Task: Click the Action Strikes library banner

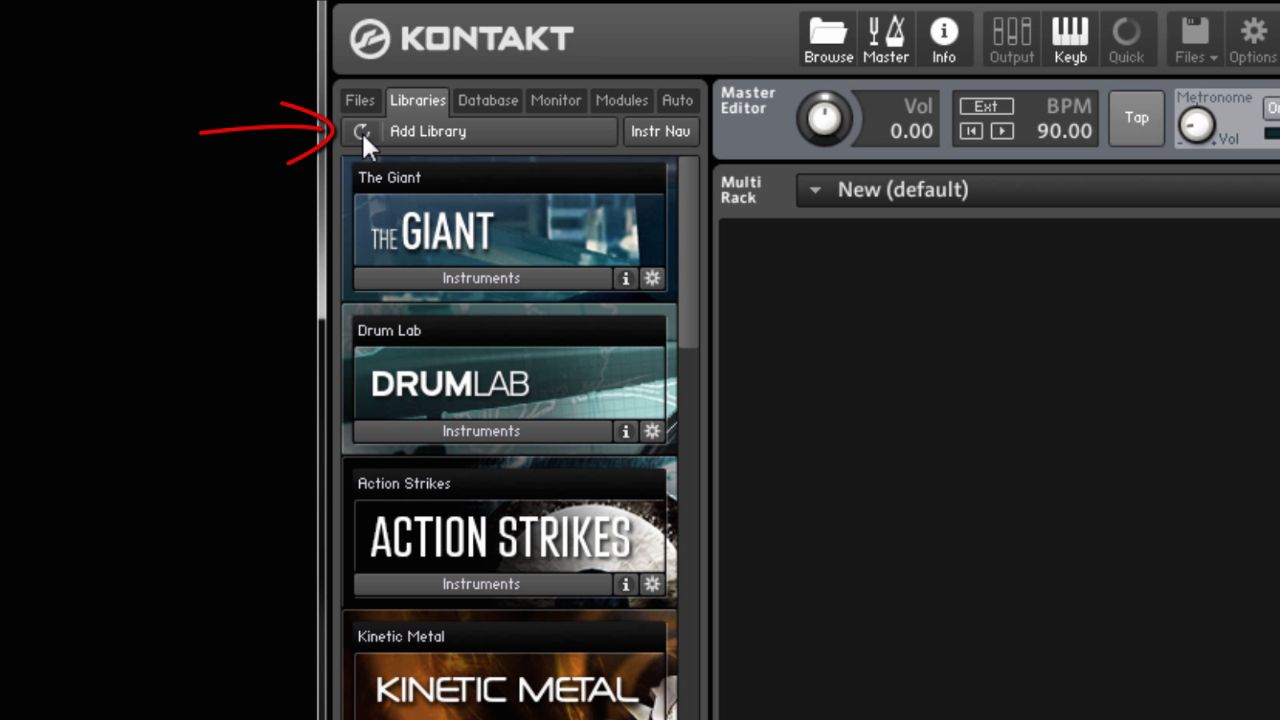Action: click(510, 536)
